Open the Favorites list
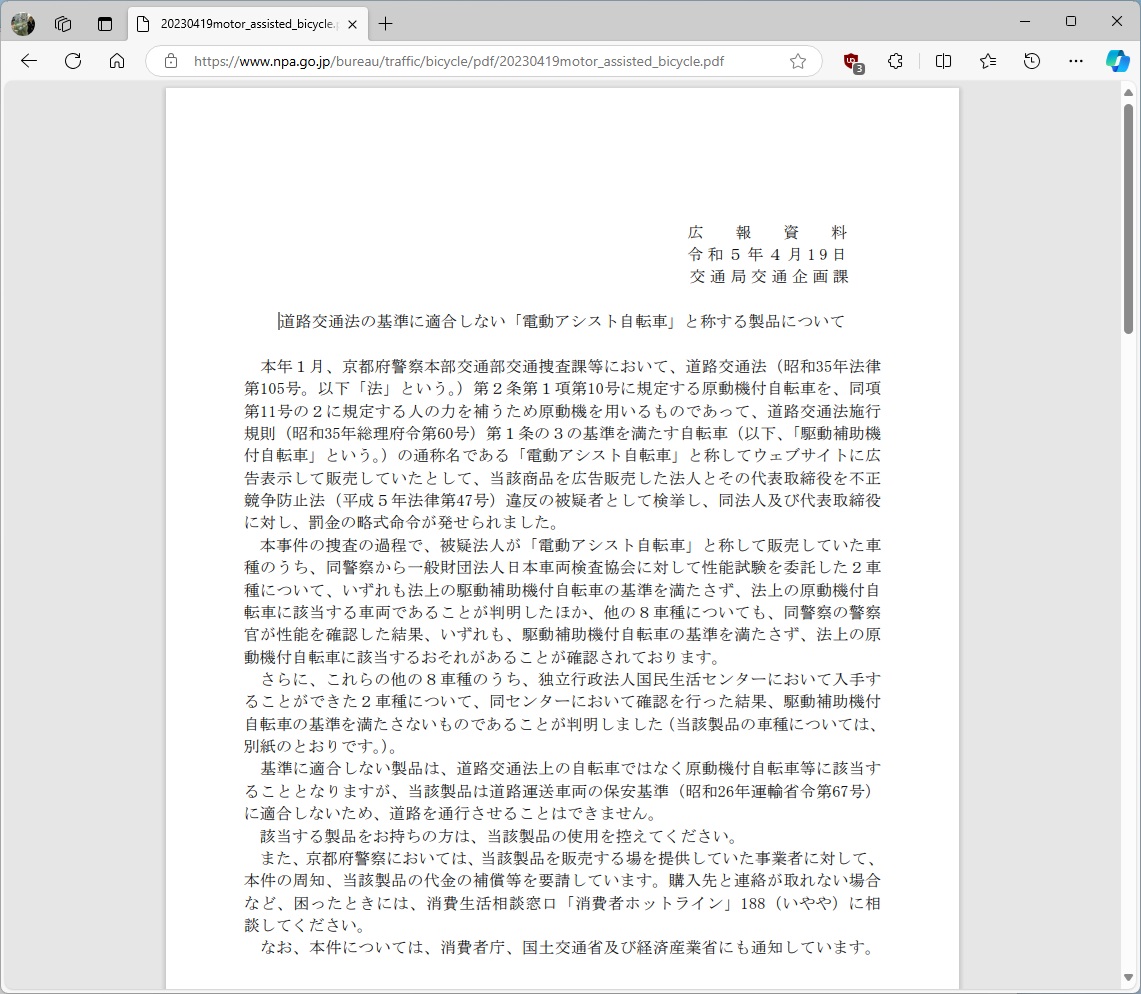The width and height of the screenshot is (1141, 994). click(987, 61)
